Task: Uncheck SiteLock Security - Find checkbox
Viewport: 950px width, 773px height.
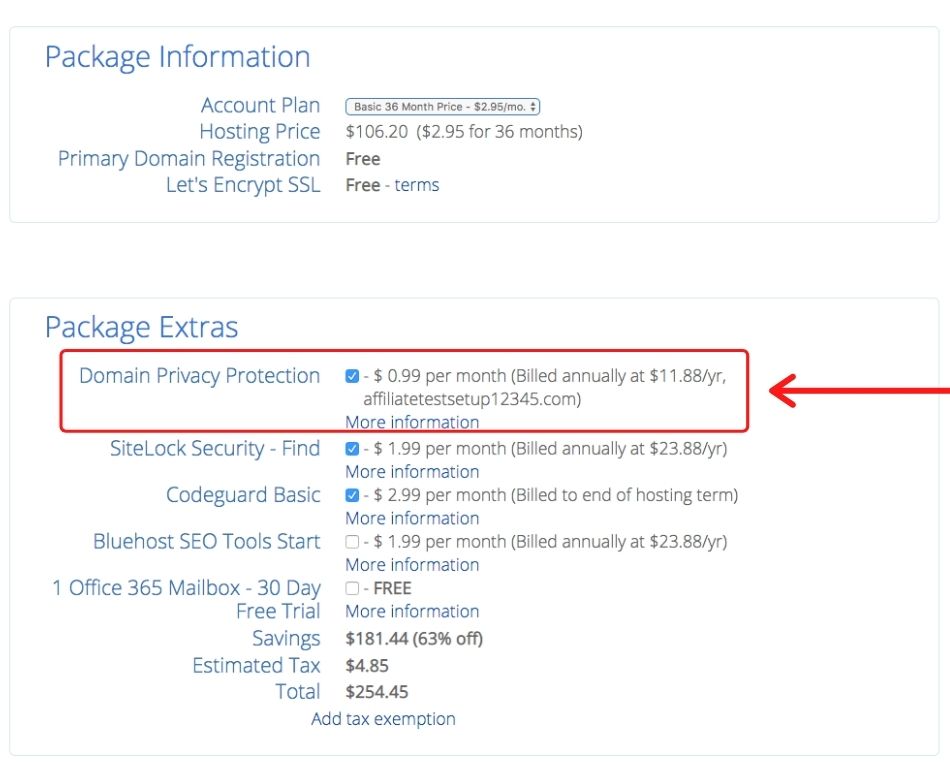Action: point(352,449)
